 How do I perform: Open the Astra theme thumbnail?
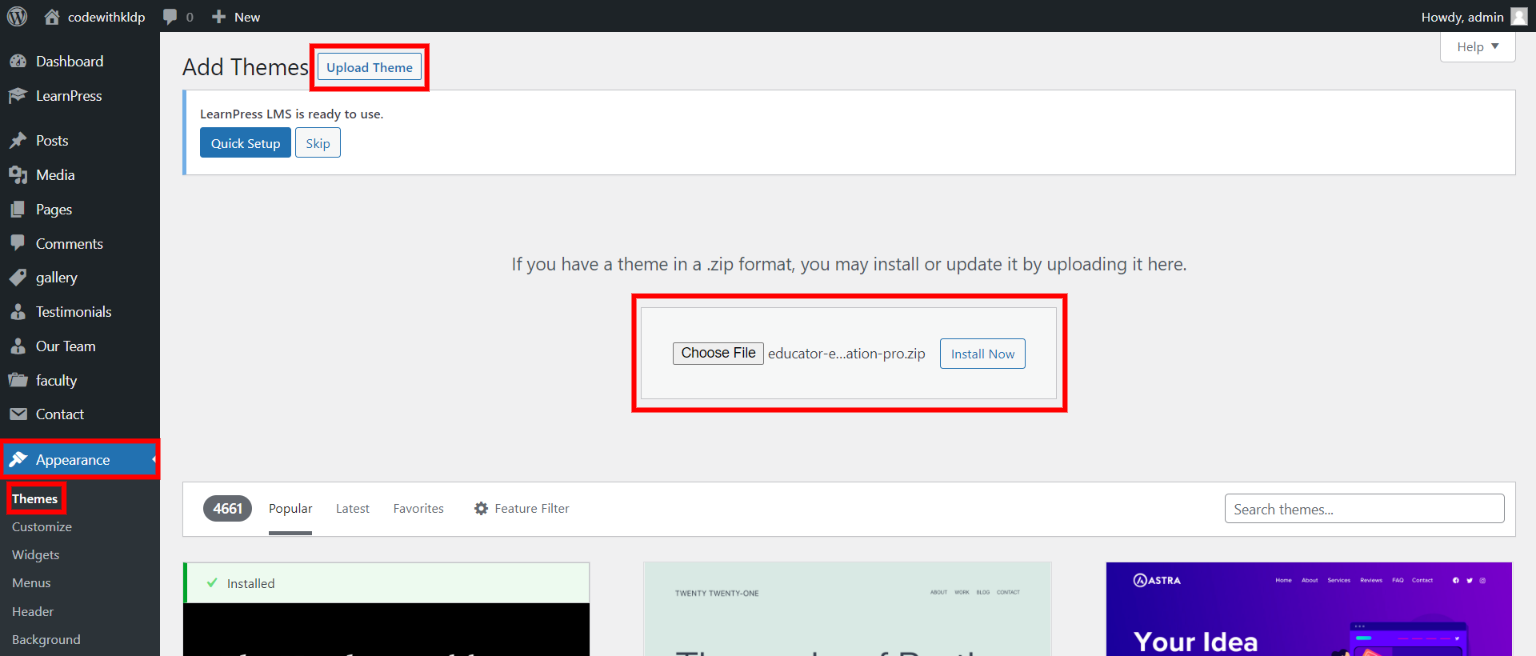pos(1310,609)
